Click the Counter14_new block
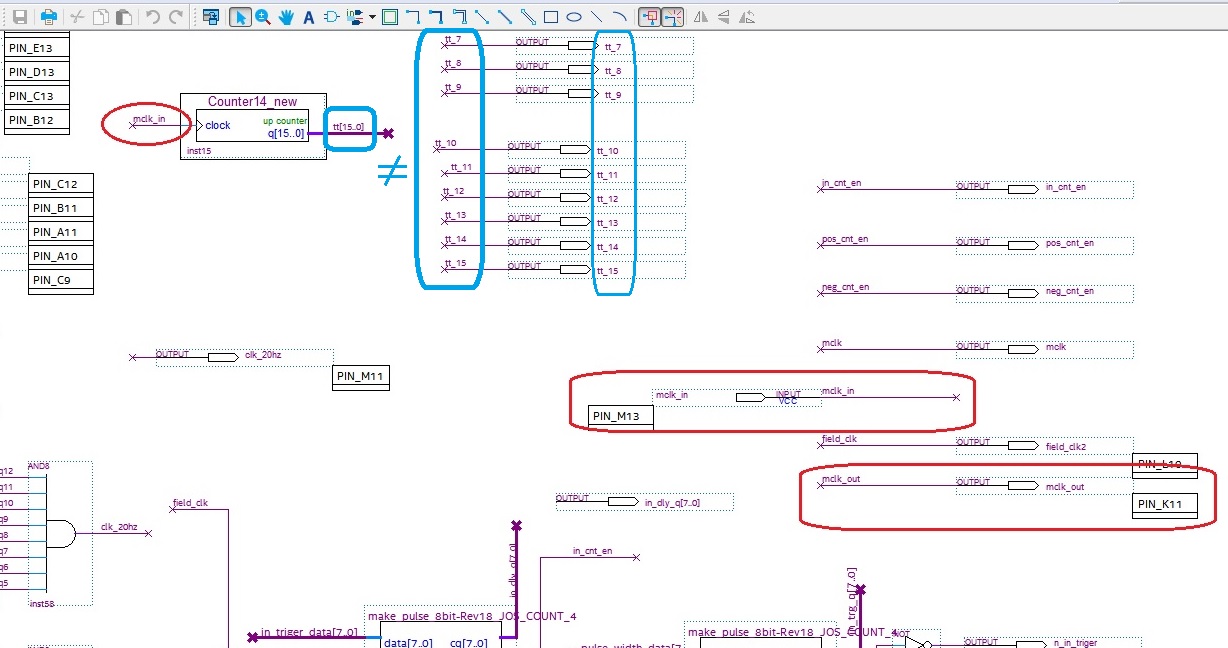The image size is (1228, 648). [253, 126]
